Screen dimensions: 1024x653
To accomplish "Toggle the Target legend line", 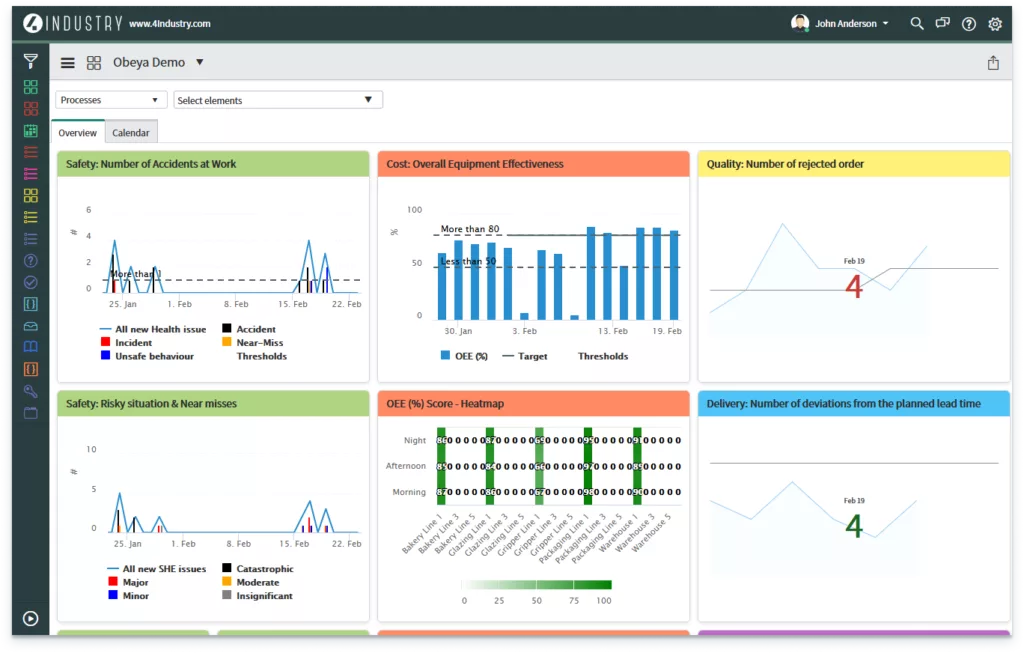I will pos(525,356).
